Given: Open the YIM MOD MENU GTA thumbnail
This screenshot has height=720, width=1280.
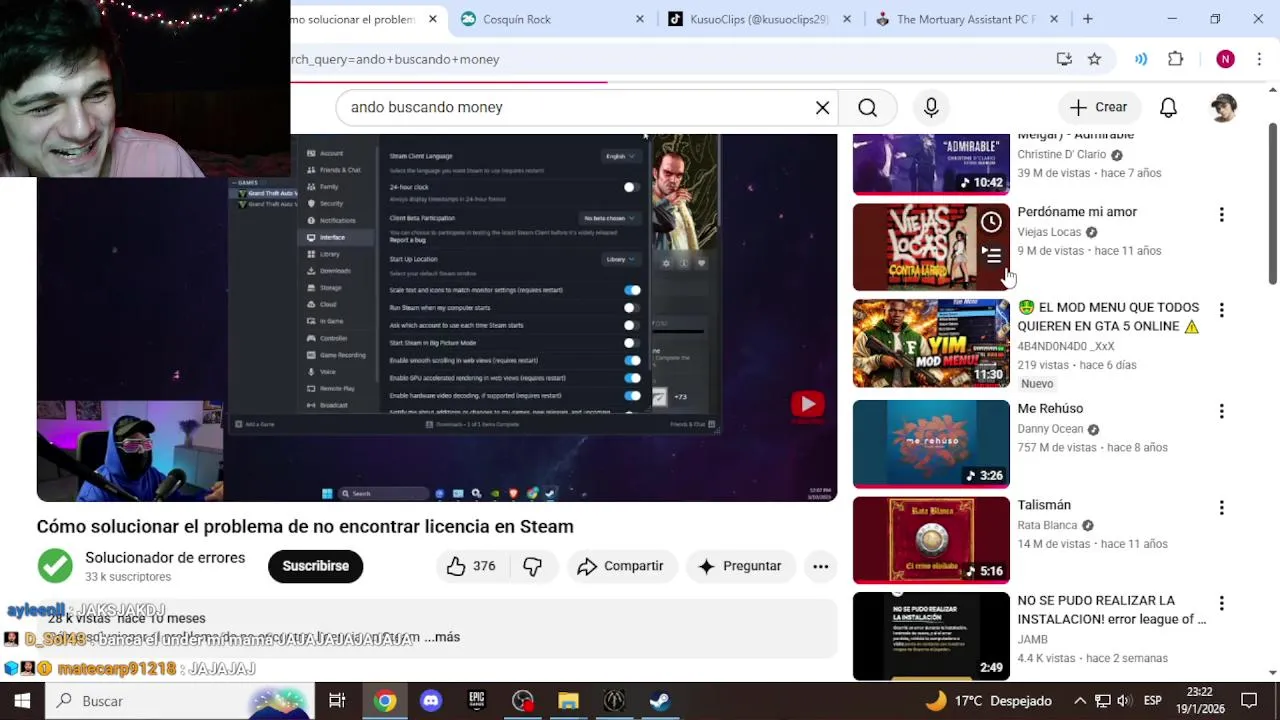Looking at the screenshot, I should 931,343.
